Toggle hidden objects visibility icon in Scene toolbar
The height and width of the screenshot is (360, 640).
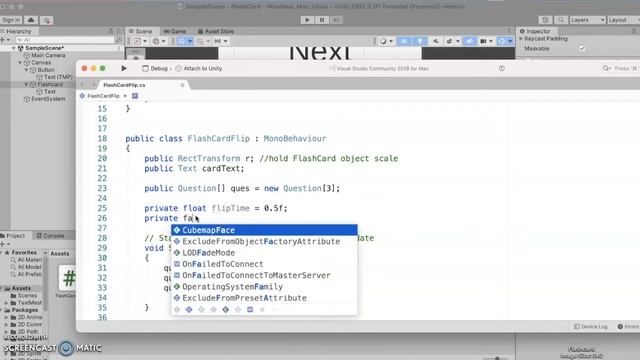pos(469,41)
